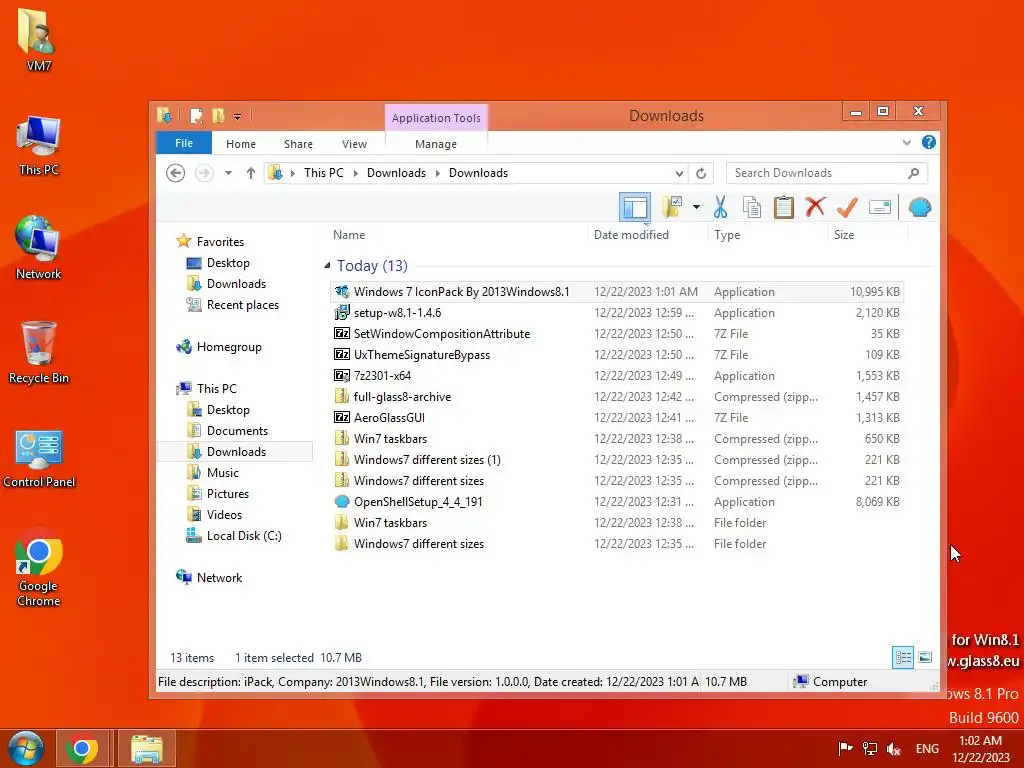
Task: Select the 7z2301-x64 application
Action: pyautogui.click(x=617, y=376)
